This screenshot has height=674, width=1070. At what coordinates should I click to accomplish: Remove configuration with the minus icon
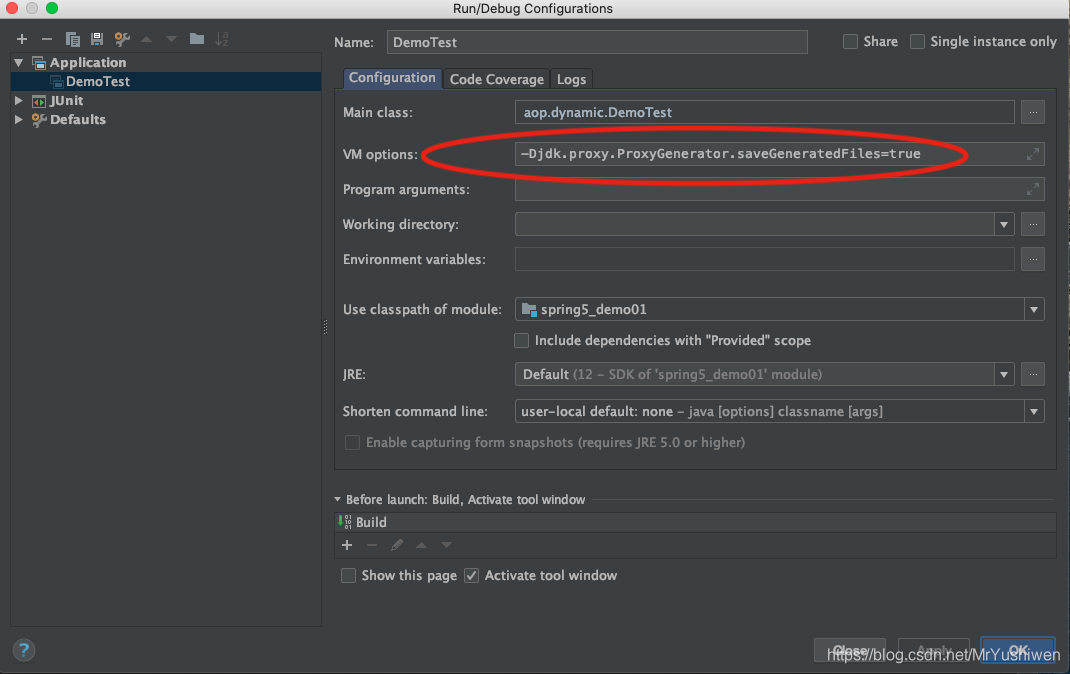coord(46,39)
